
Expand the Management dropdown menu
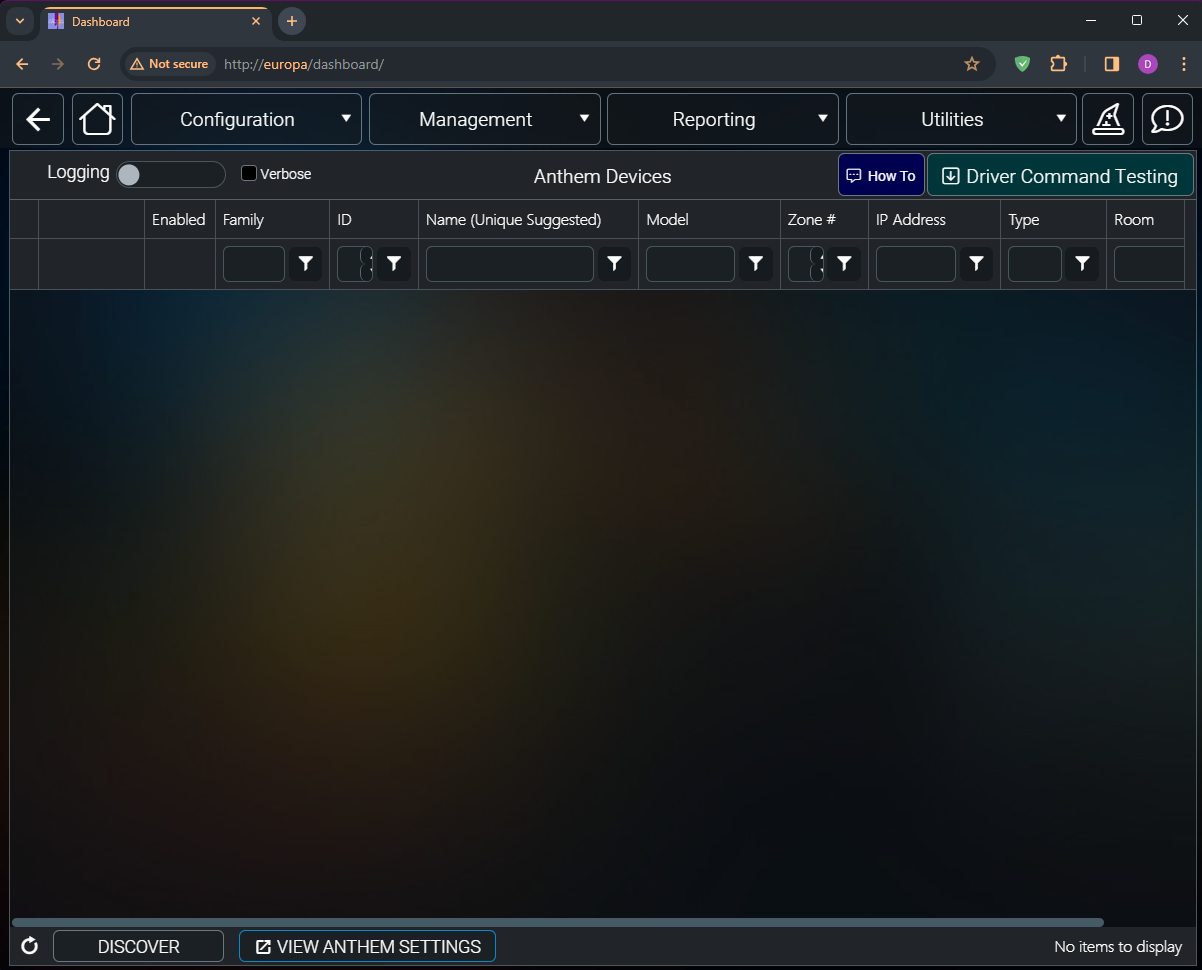pyautogui.click(x=485, y=120)
